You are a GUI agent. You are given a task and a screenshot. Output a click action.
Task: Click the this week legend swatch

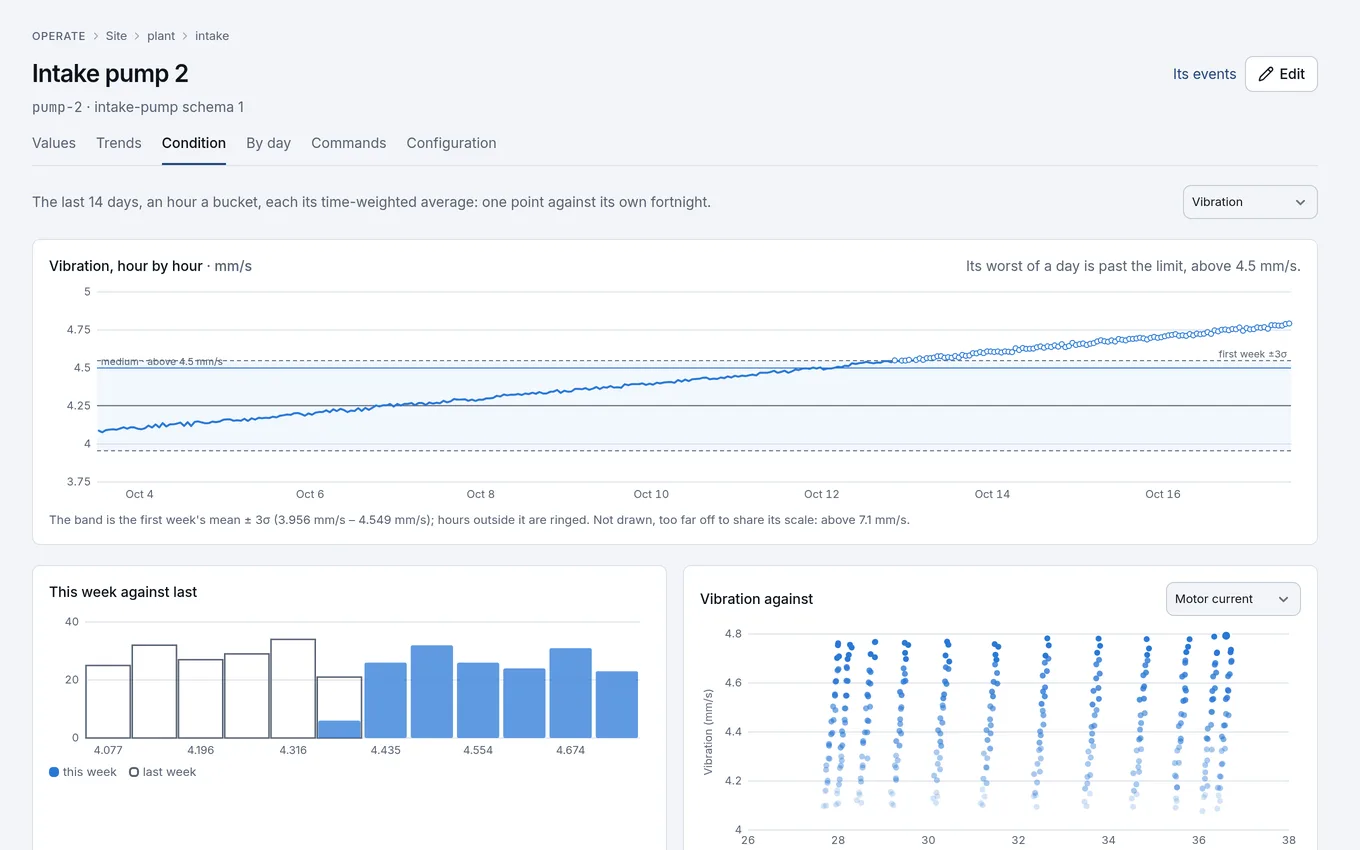tap(54, 772)
